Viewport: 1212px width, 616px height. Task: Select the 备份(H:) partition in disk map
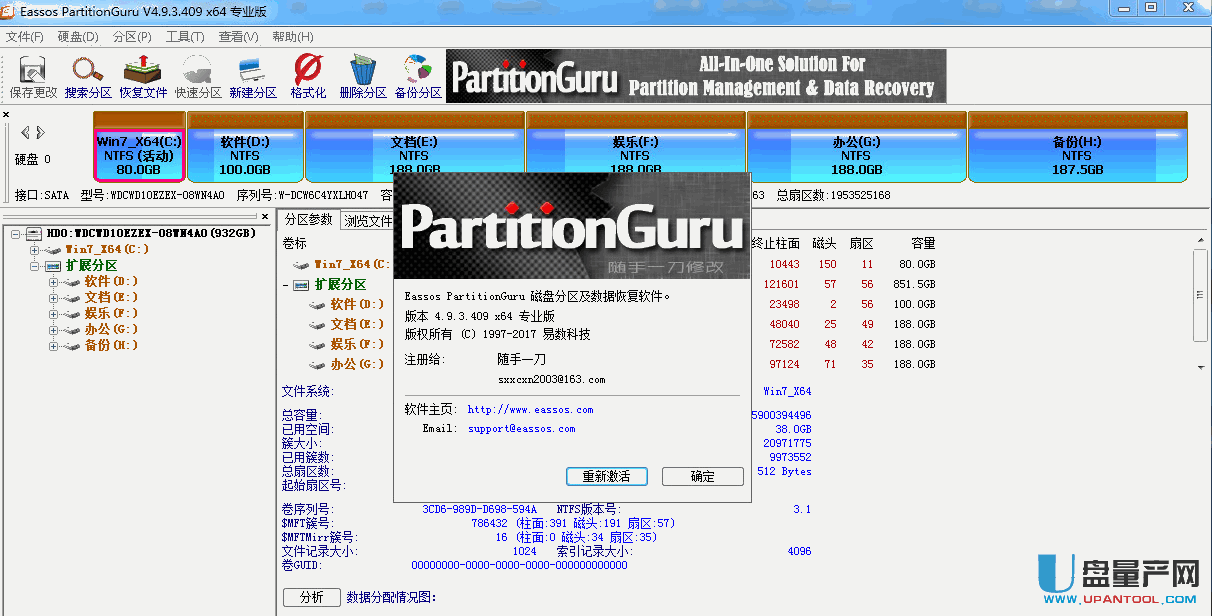pyautogui.click(x=1077, y=148)
